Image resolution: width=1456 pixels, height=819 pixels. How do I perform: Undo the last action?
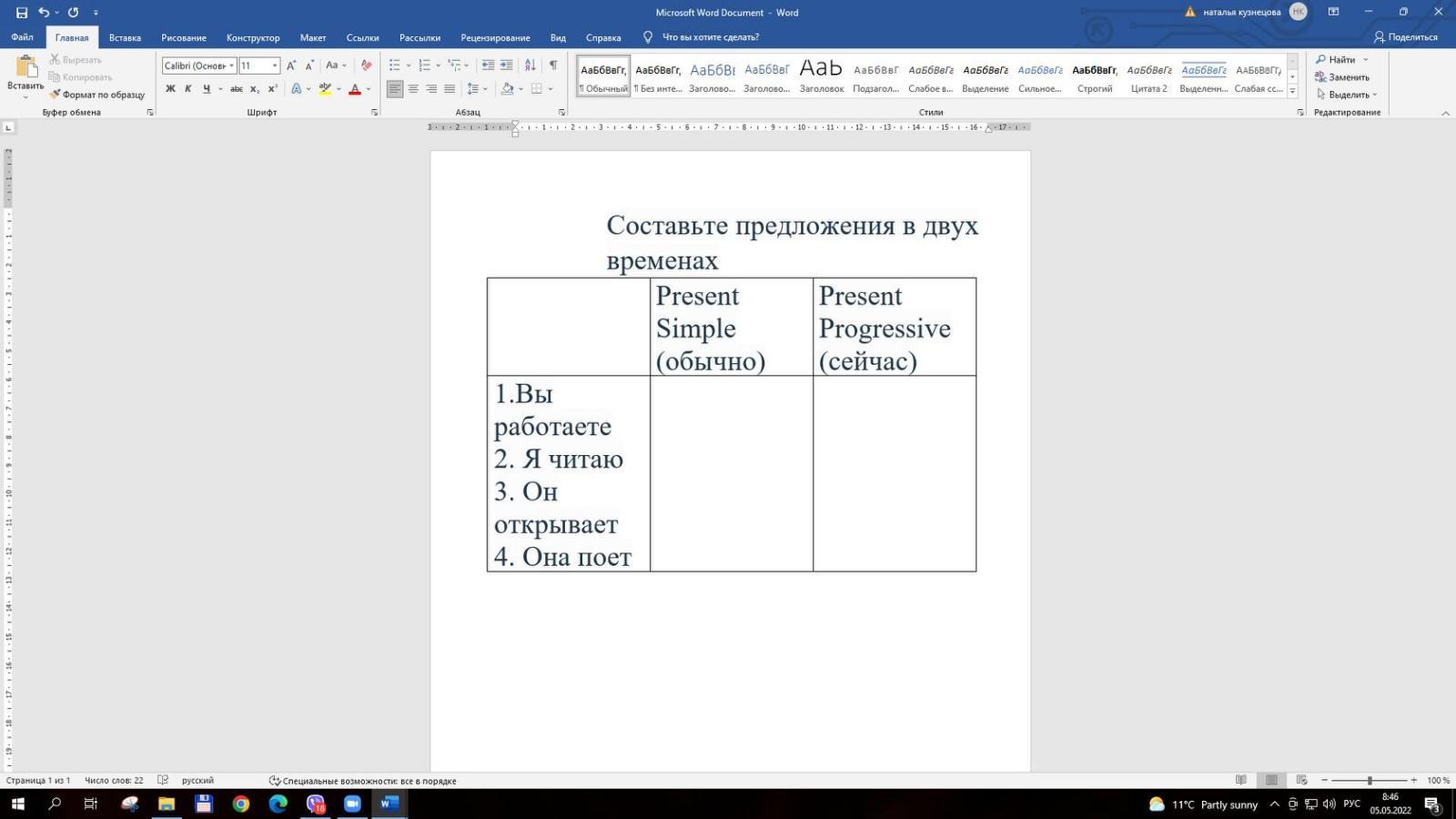[x=43, y=13]
